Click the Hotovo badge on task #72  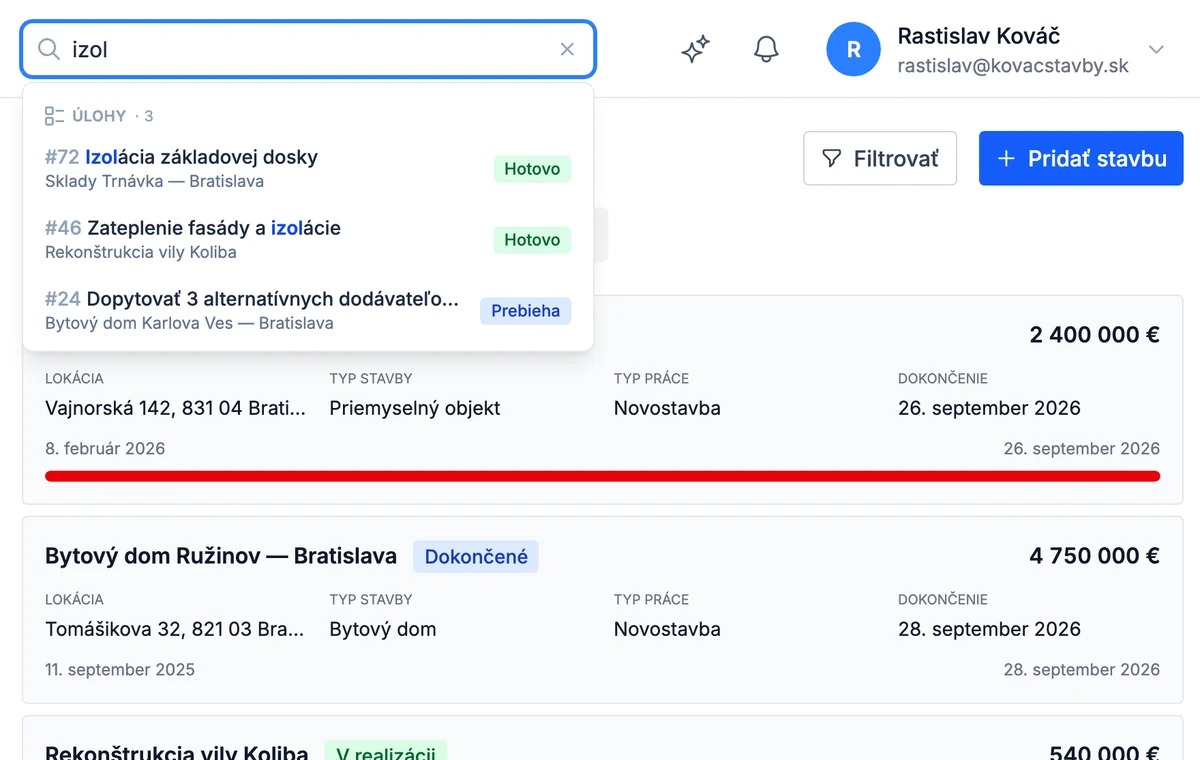click(532, 169)
